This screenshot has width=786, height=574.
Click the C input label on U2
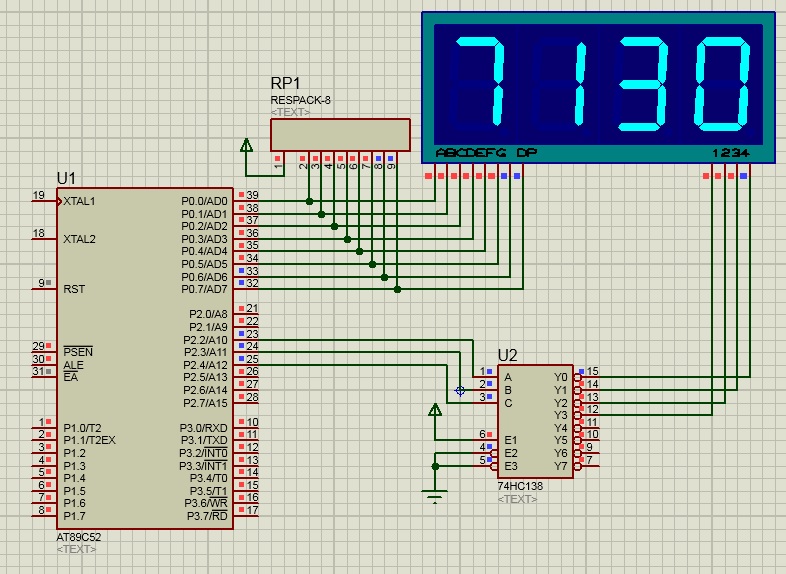pyautogui.click(x=508, y=403)
